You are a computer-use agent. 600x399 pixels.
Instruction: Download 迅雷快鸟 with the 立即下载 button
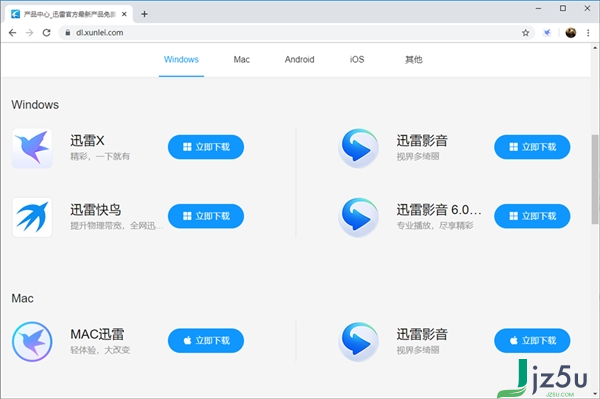pos(206,216)
